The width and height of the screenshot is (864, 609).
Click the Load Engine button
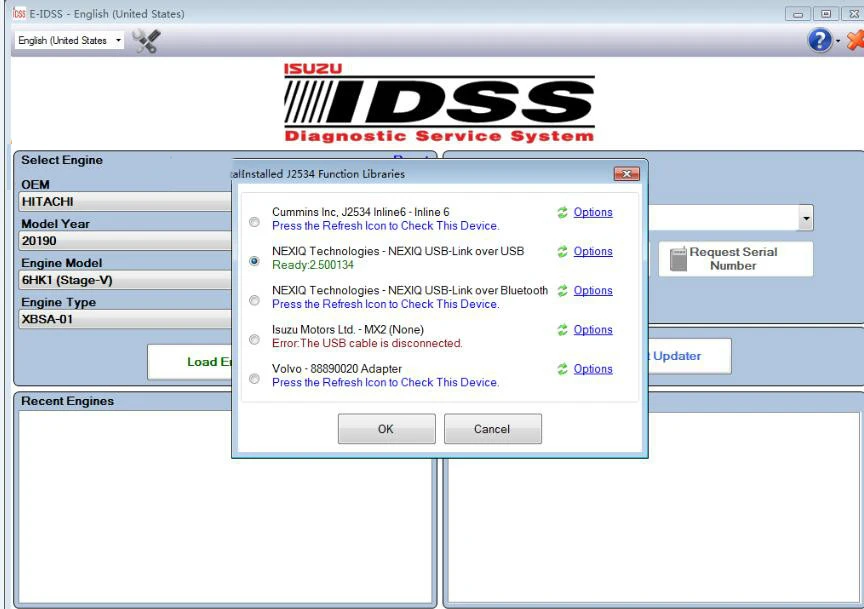tap(190, 362)
